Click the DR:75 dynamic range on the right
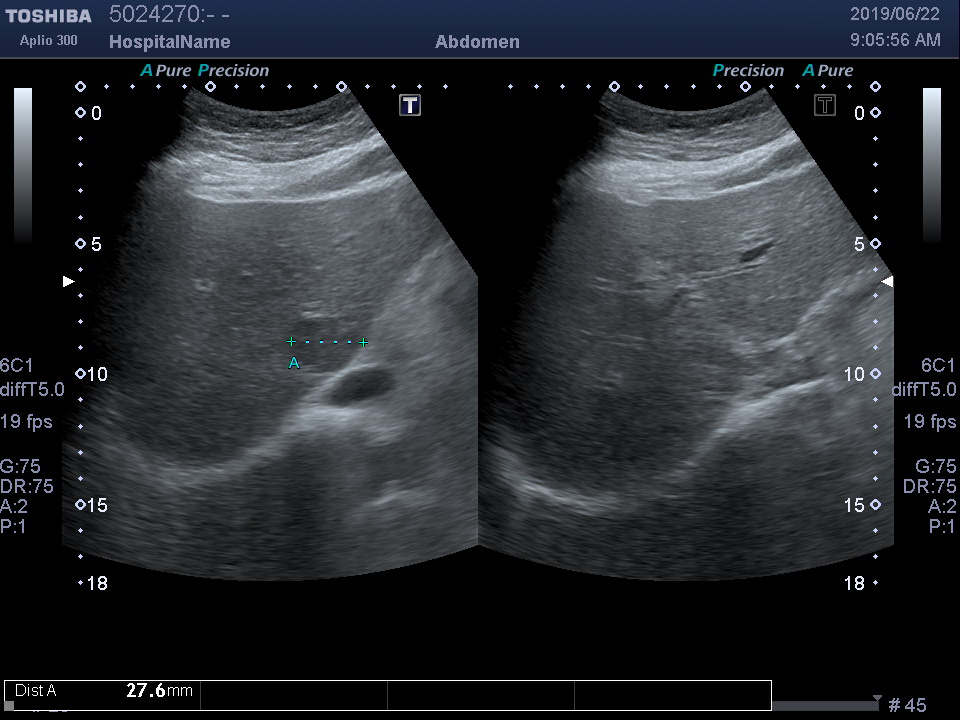The height and width of the screenshot is (720, 960). (x=929, y=486)
